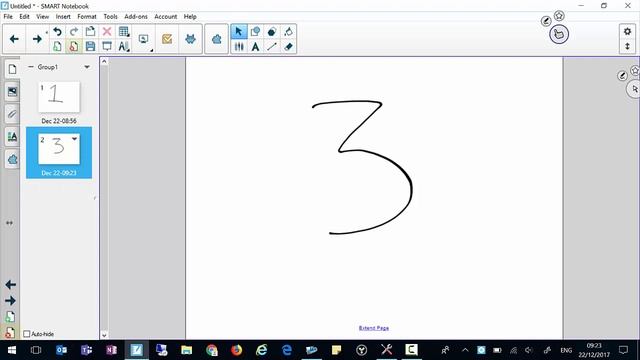The height and width of the screenshot is (360, 640).
Task: Open the View menu
Action: [42, 17]
